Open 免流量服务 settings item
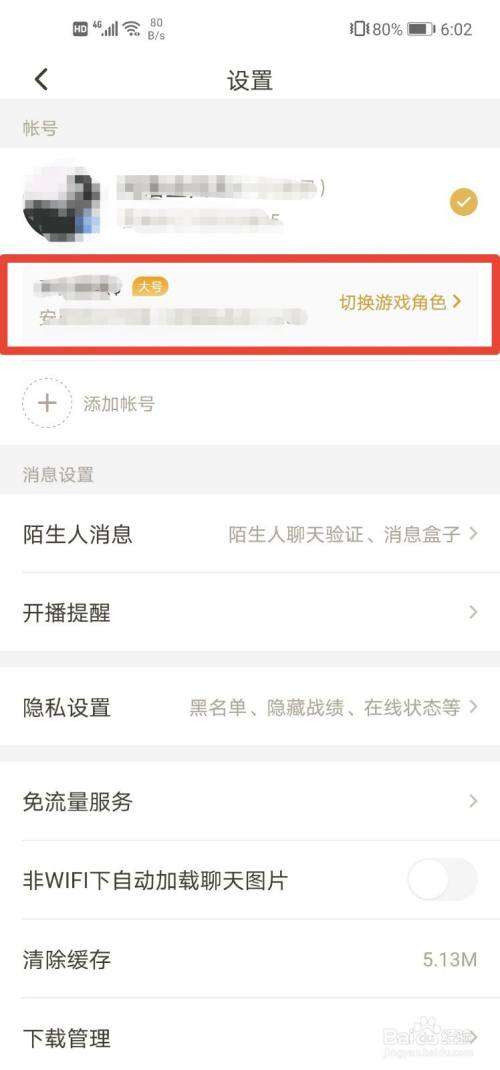 pyautogui.click(x=250, y=801)
